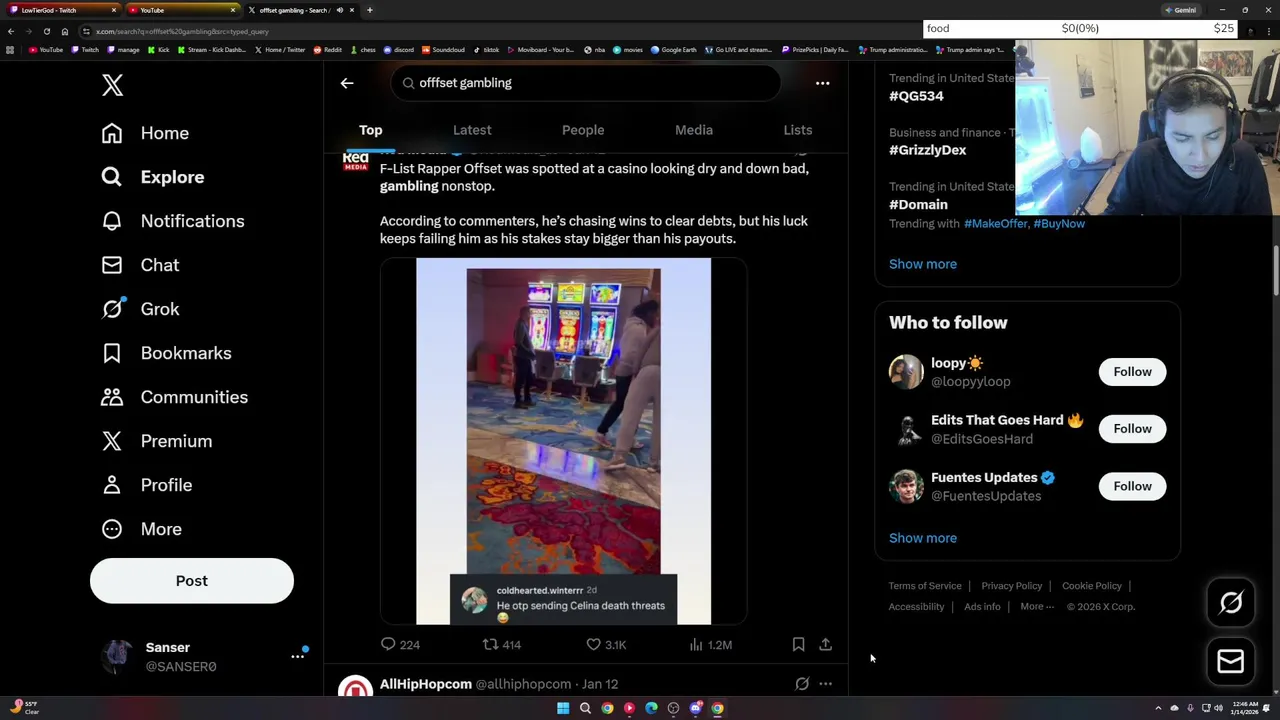Open Profile in the sidebar
Screen dimensions: 1280x720
coord(146,485)
